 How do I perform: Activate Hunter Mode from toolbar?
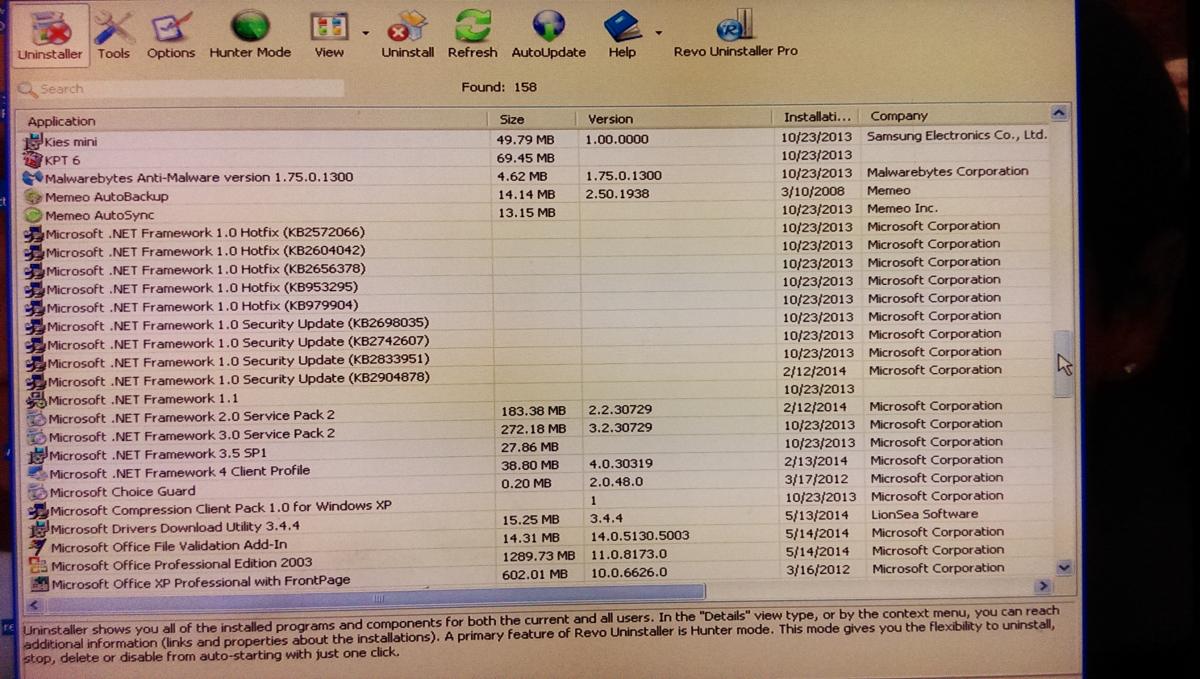[x=250, y=35]
